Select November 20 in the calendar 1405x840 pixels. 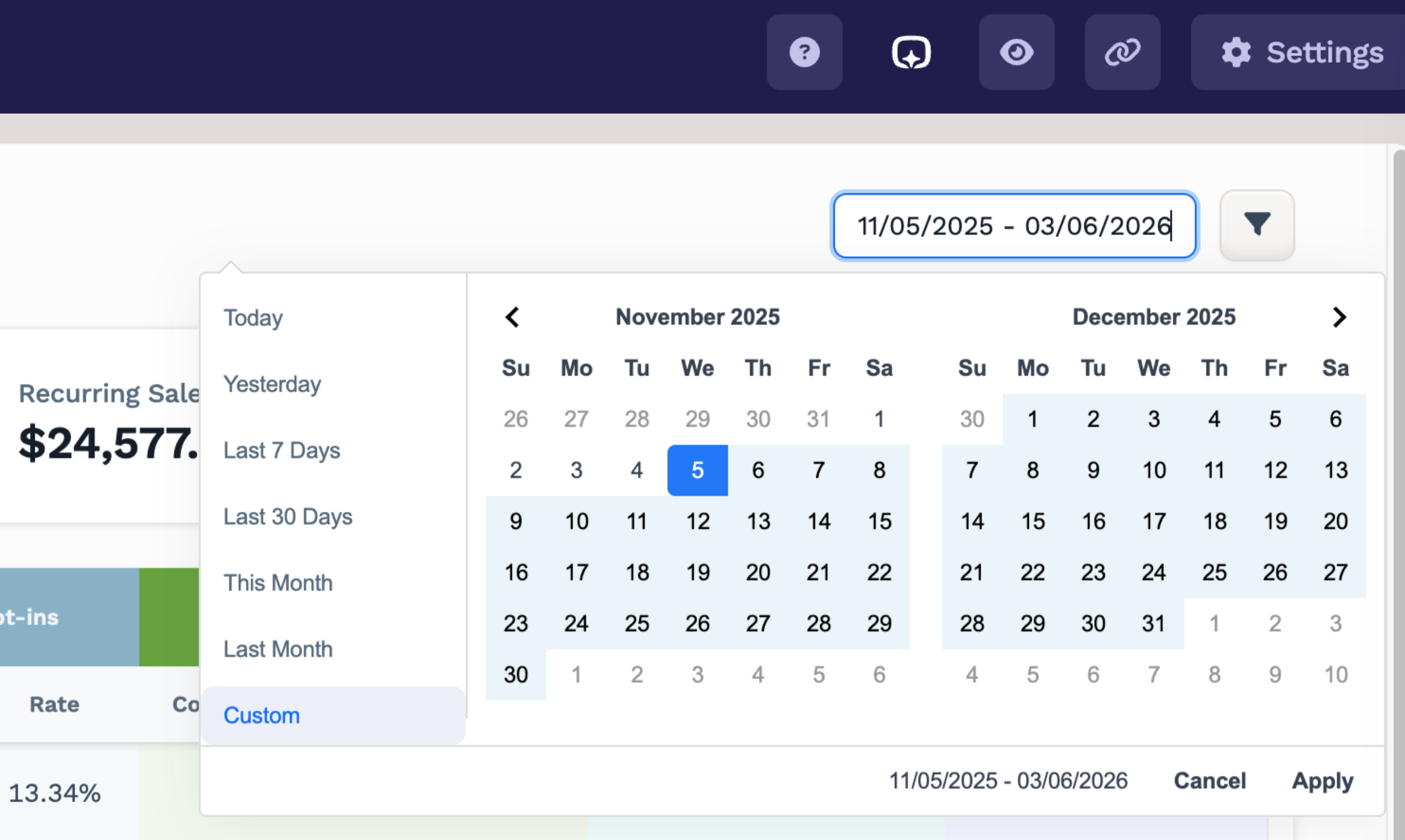(757, 573)
